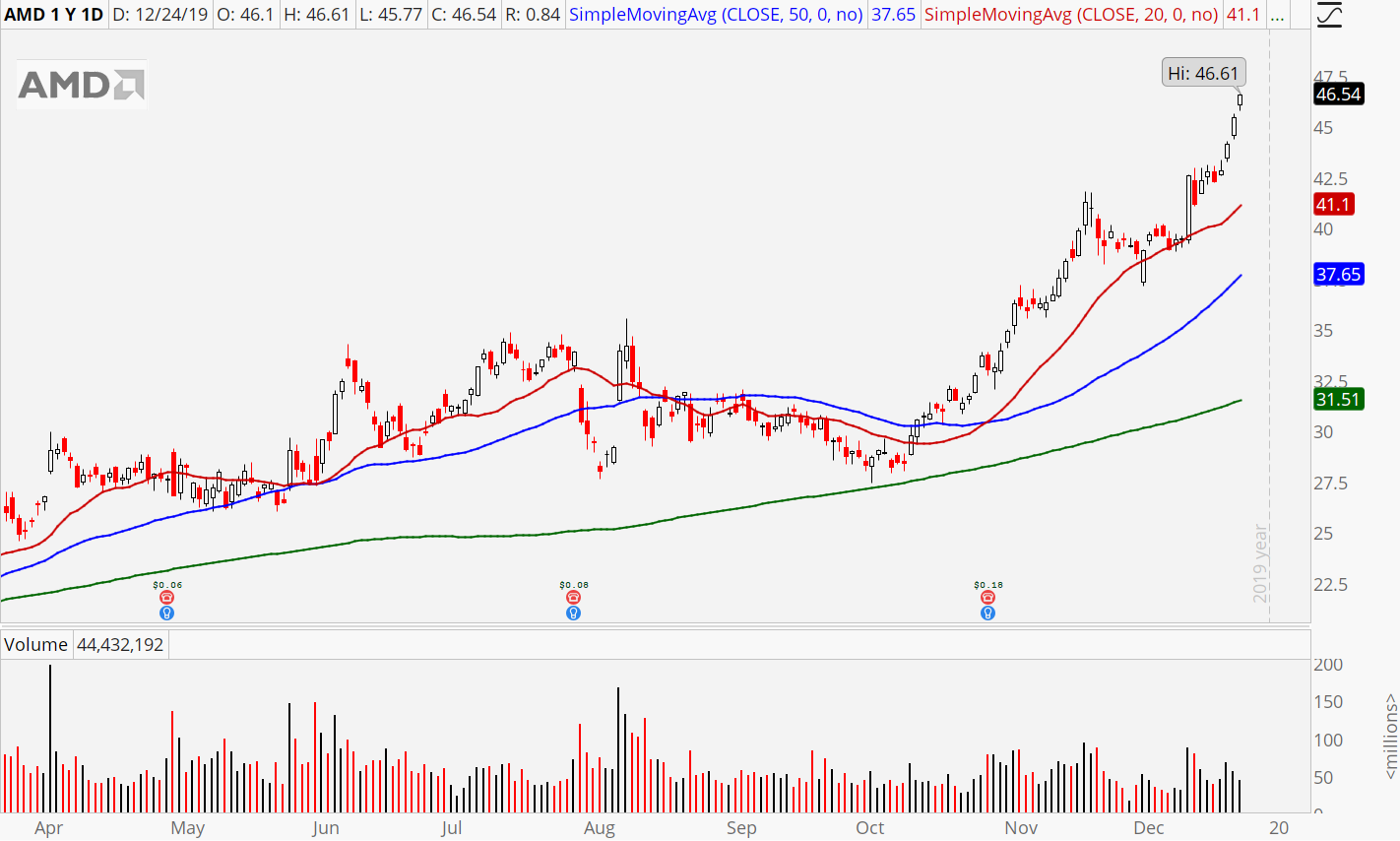Click the 20 year label on time axis
This screenshot has height=841, width=1400.
tap(1278, 828)
